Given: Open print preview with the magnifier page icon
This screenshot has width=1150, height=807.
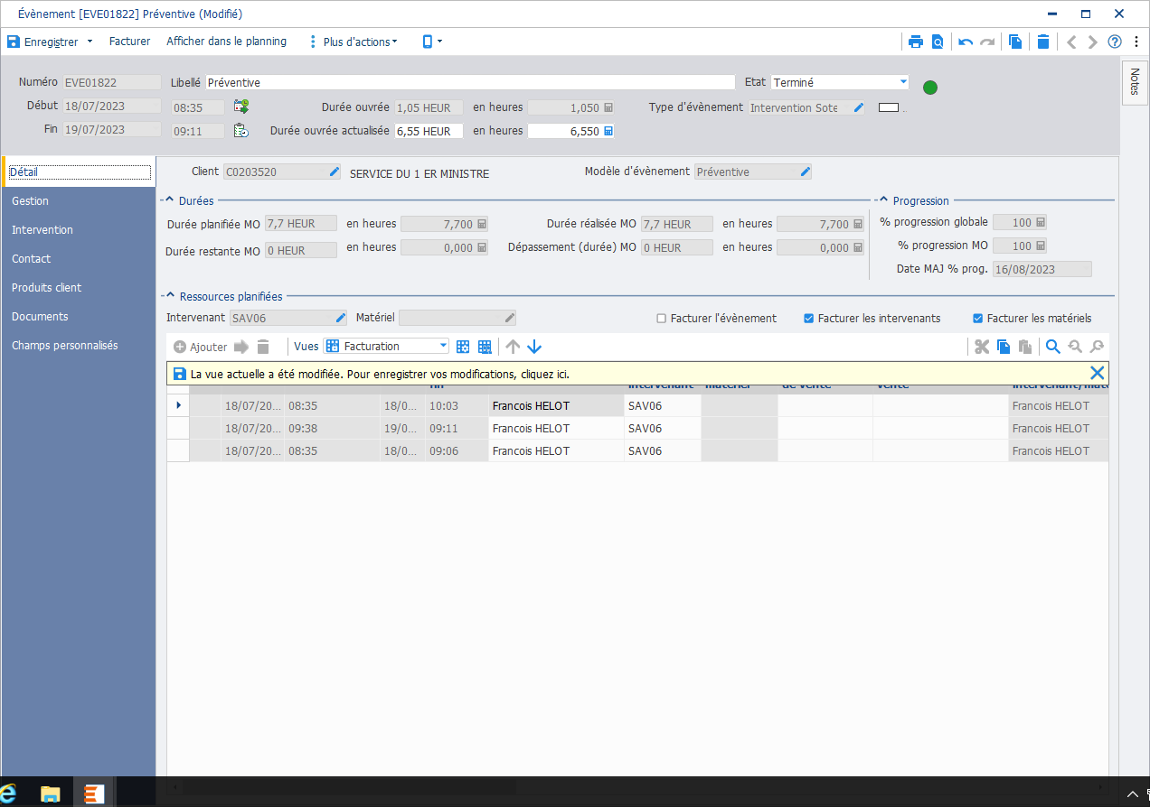Looking at the screenshot, I should click(937, 42).
